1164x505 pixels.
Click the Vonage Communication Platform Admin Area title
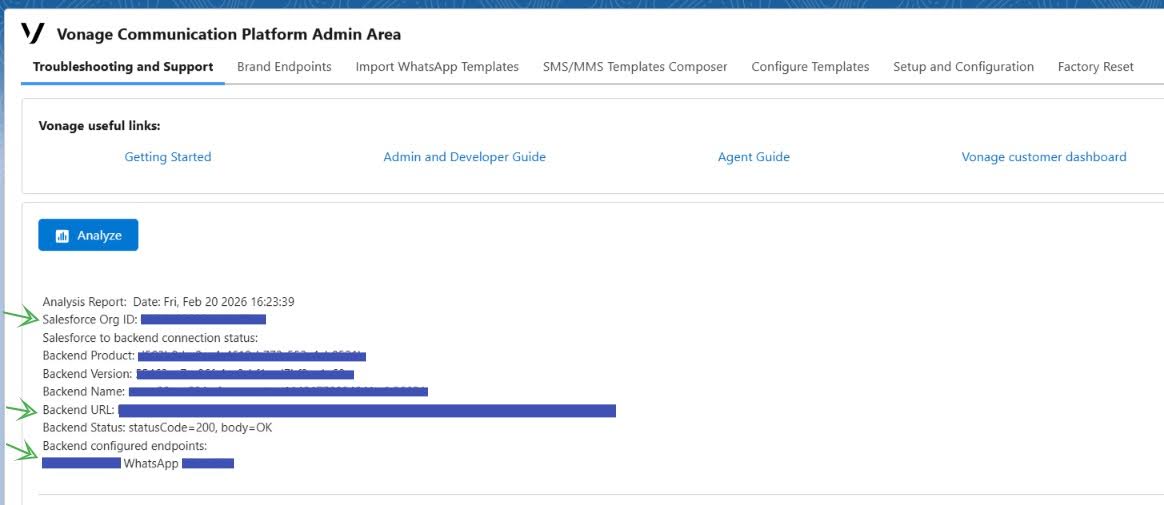click(x=229, y=34)
